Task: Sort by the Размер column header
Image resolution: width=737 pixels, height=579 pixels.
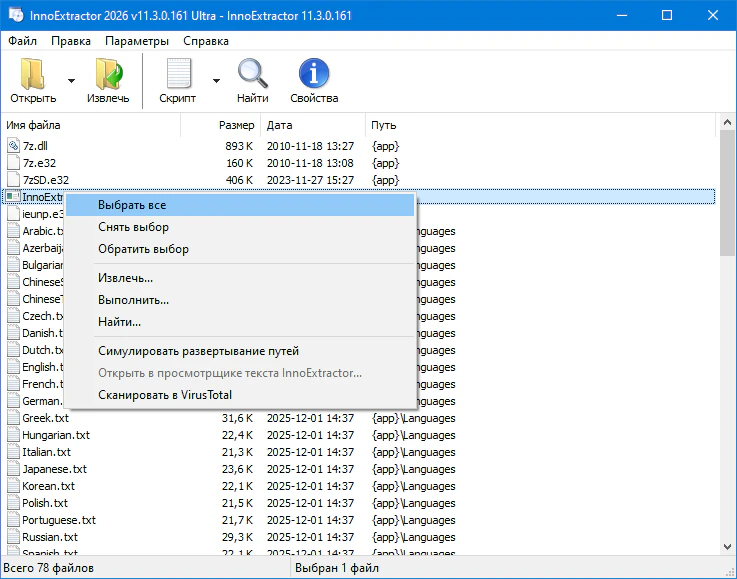Action: coord(237,125)
